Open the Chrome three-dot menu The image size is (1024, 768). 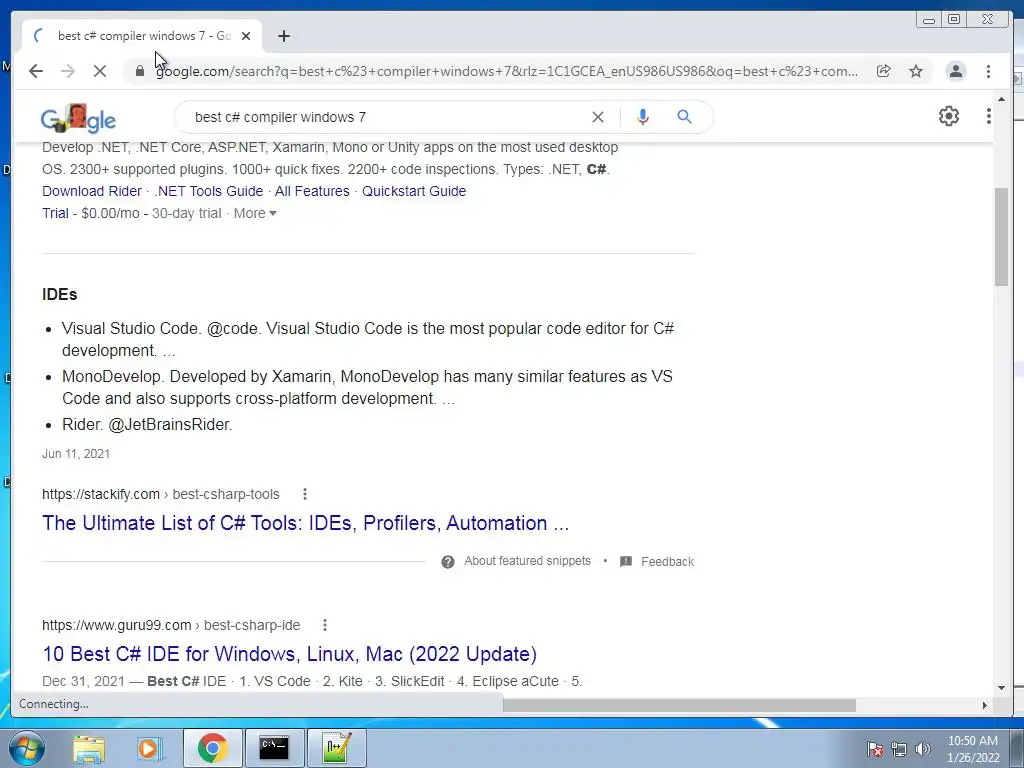pyautogui.click(x=988, y=71)
